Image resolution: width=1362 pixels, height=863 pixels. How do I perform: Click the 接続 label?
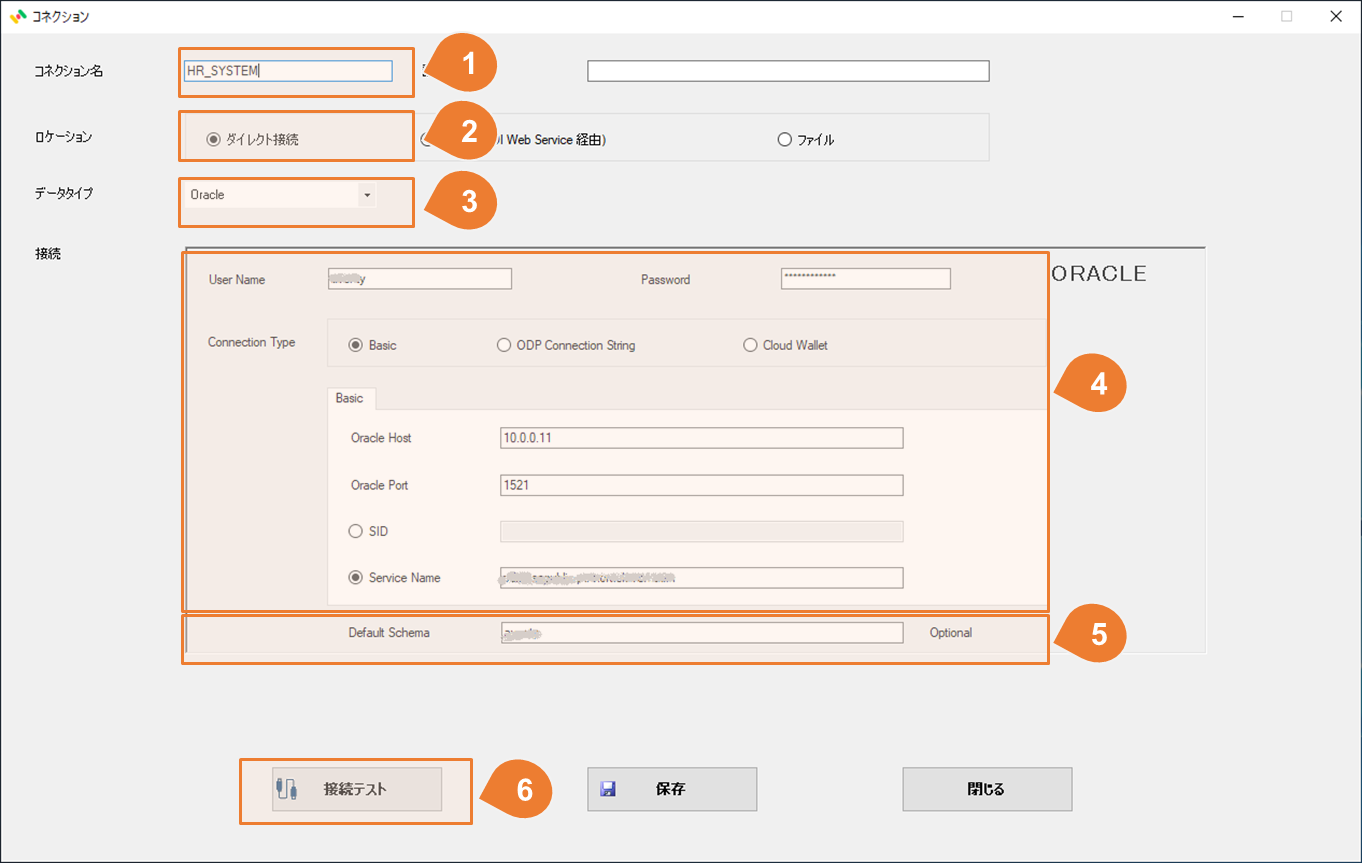48,254
